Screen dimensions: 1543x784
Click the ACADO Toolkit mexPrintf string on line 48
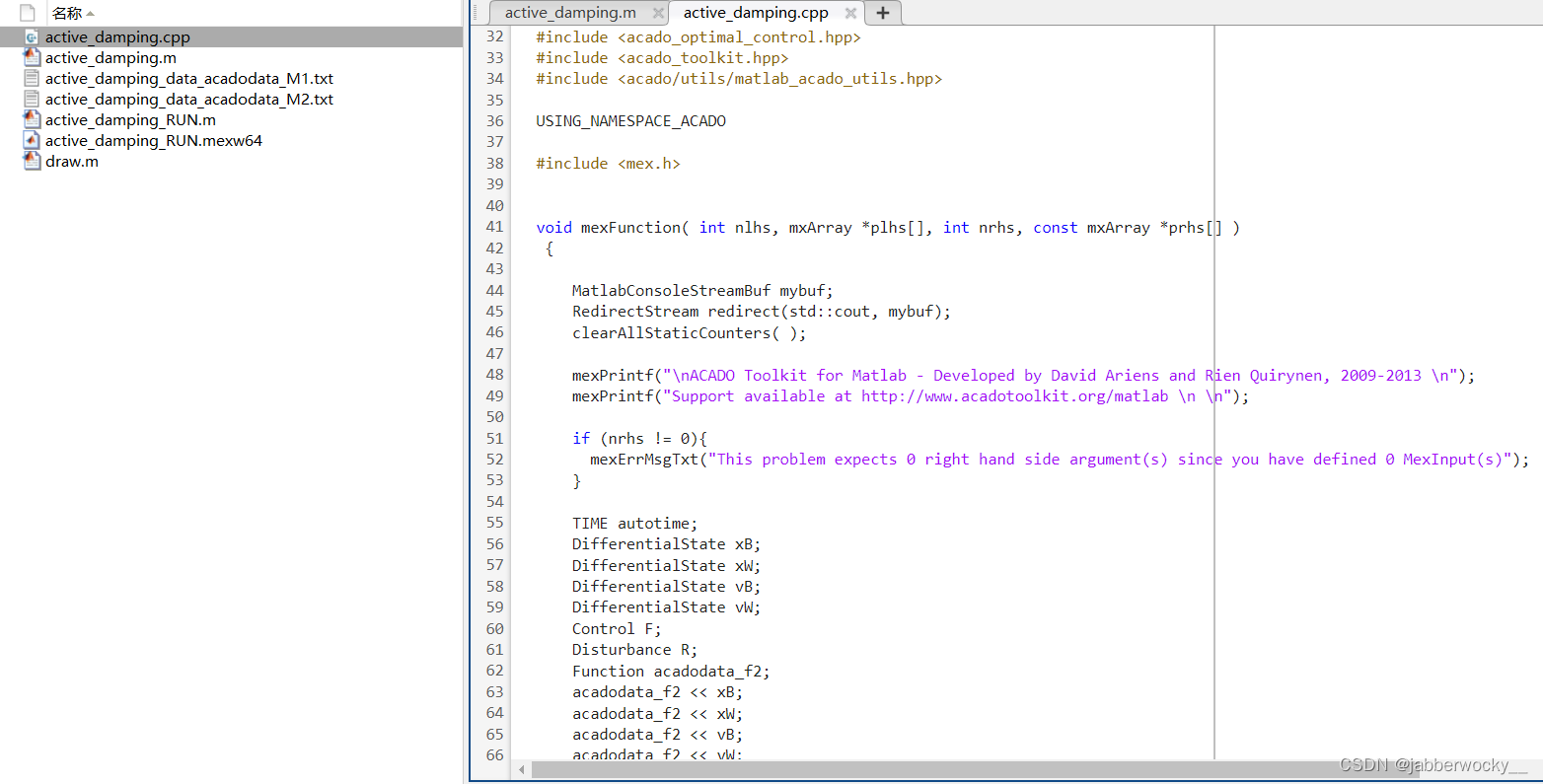pyautogui.click(x=1060, y=376)
